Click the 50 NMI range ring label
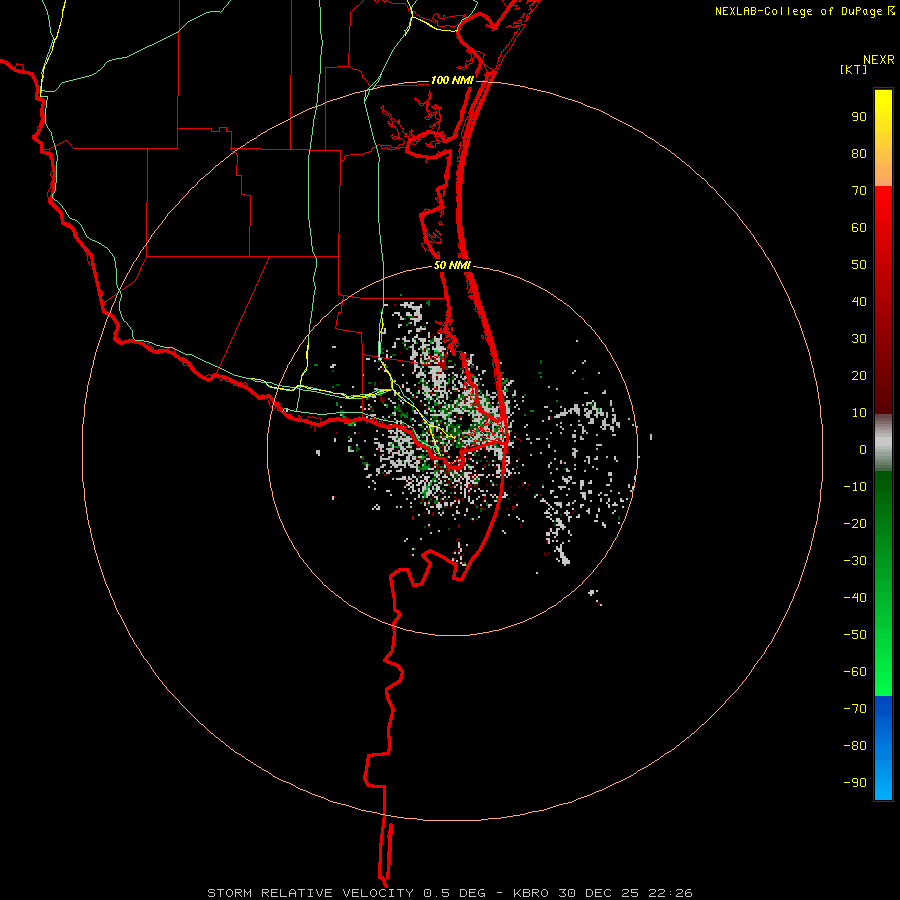Viewport: 900px width, 900px height. point(452,265)
